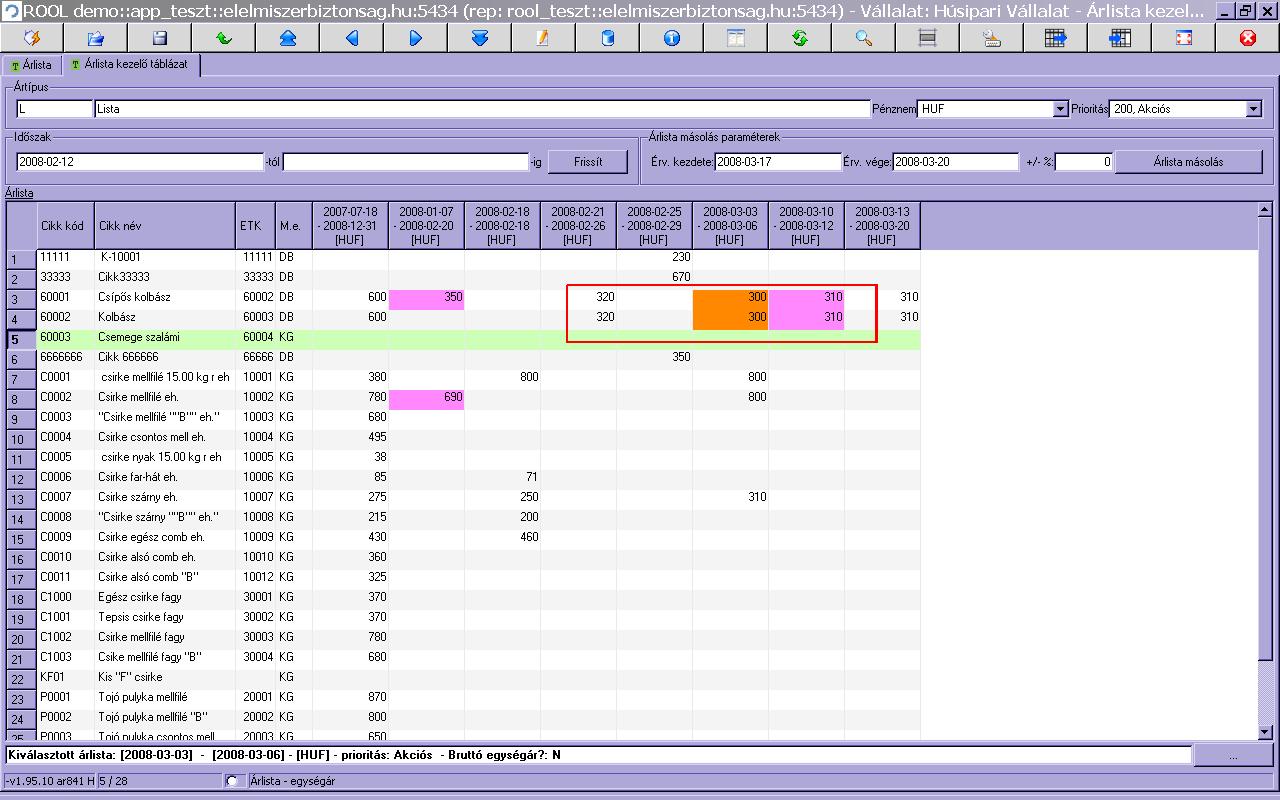Click the magnifying glass search icon
The image size is (1280, 800).
[863, 38]
